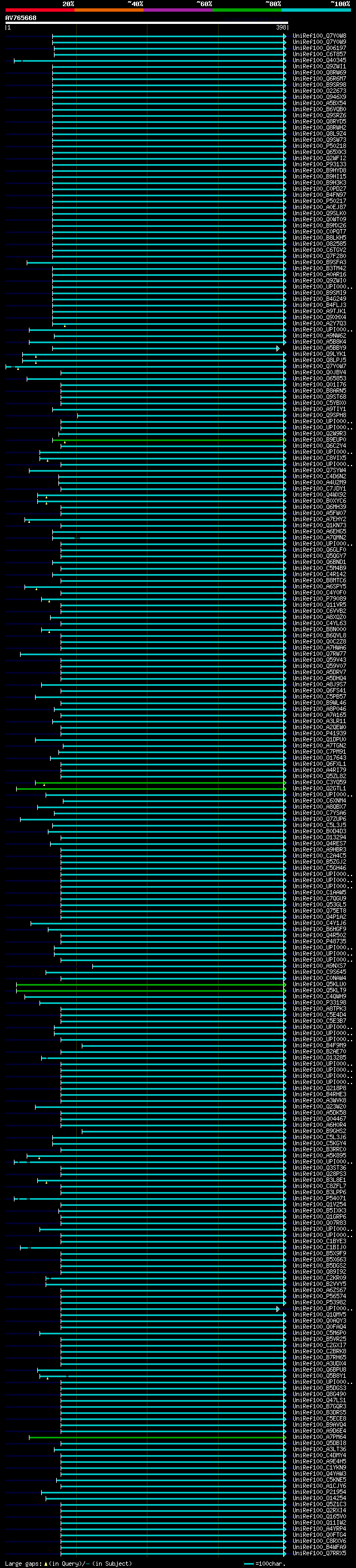Screen dimensions: 356x1568
Task: Select the UniRef100_P79089 label
Action: pyautogui.click(x=319, y=599)
